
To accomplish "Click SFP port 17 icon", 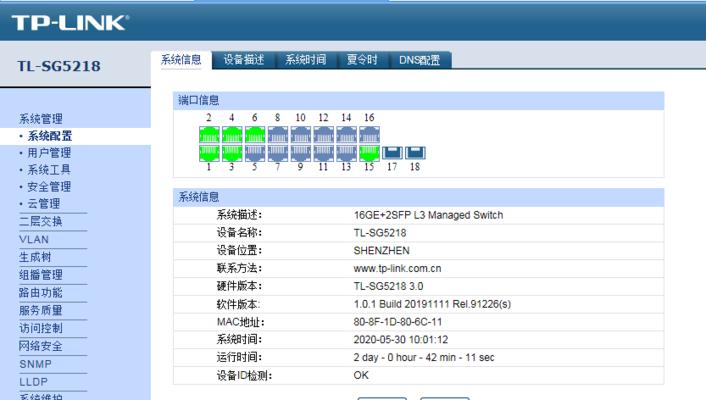I will click(392, 153).
